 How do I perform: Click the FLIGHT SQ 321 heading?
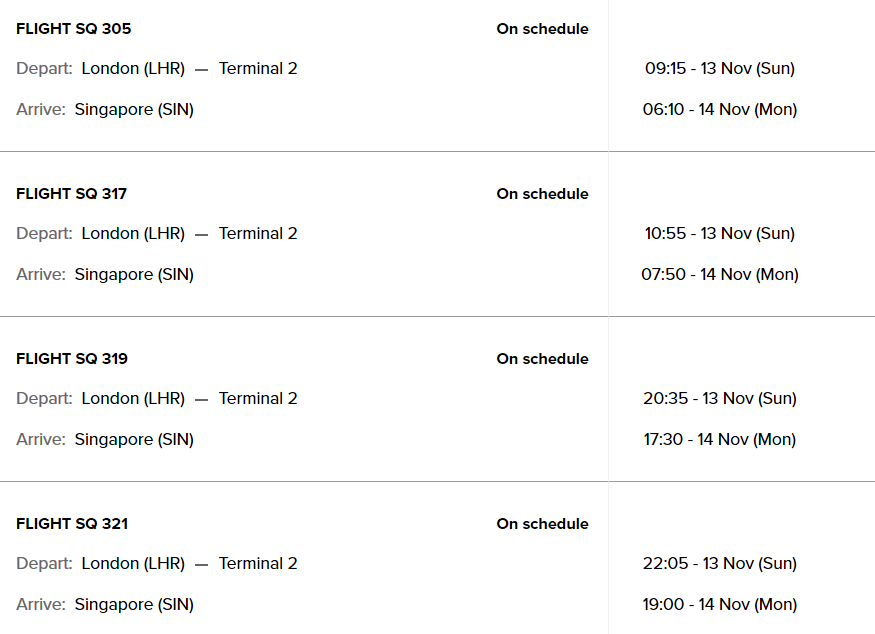(x=72, y=524)
